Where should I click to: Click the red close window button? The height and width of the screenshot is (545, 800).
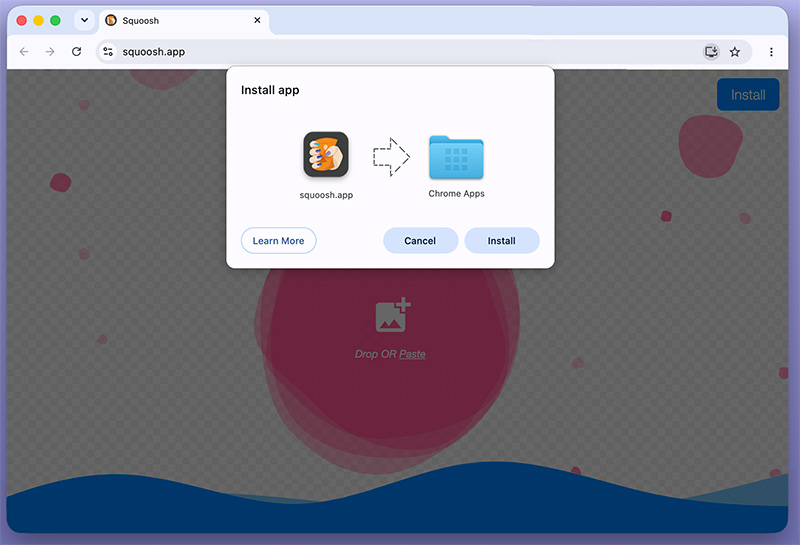tap(21, 20)
